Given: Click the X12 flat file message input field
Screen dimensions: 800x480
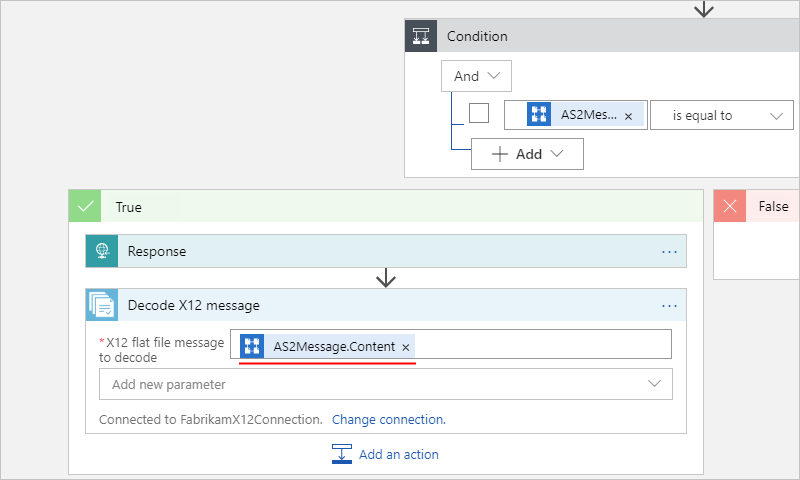Looking at the screenshot, I should click(540, 345).
